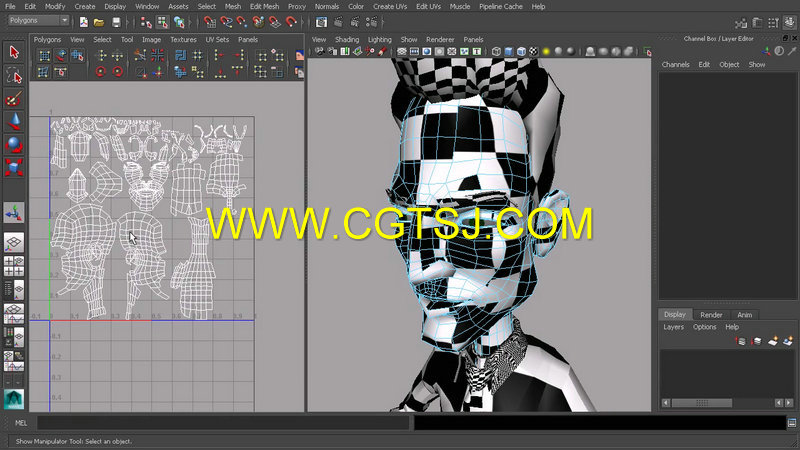The height and width of the screenshot is (450, 800).
Task: Open viewport Lighting menu
Action: pos(380,39)
